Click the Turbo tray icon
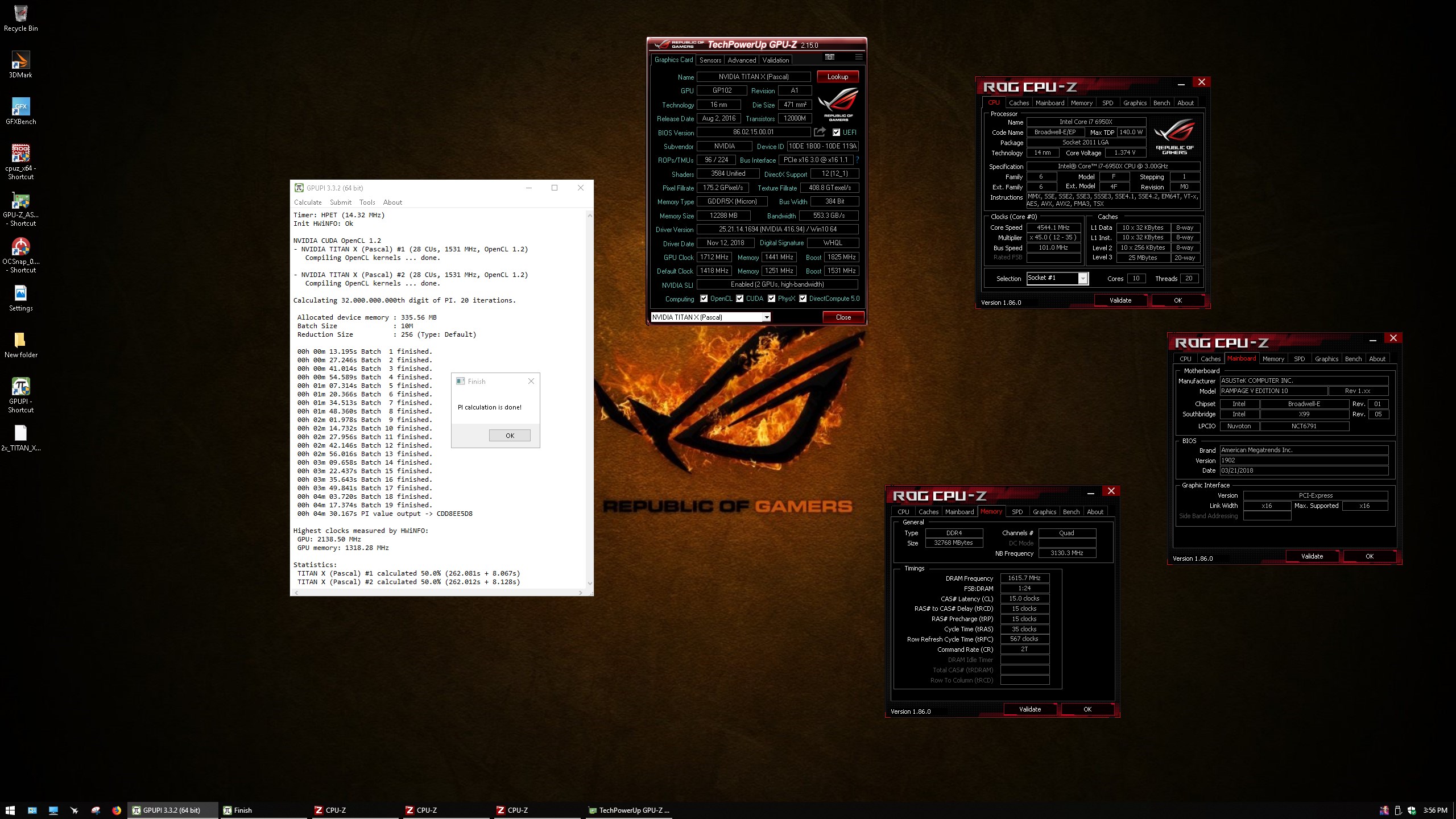Screen dimensions: 1456x819 click(1384, 810)
